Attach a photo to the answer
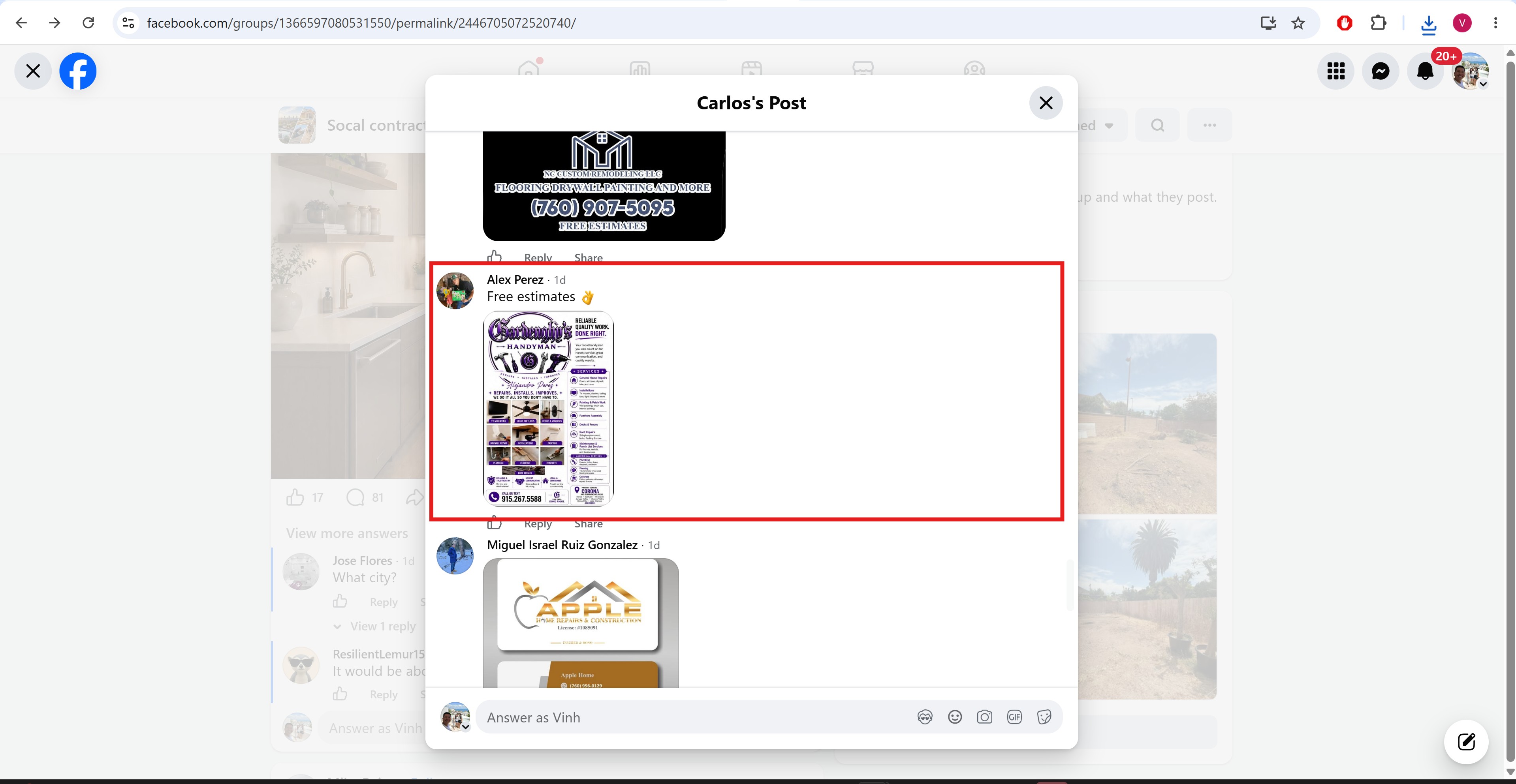The width and height of the screenshot is (1516, 784). [985, 717]
